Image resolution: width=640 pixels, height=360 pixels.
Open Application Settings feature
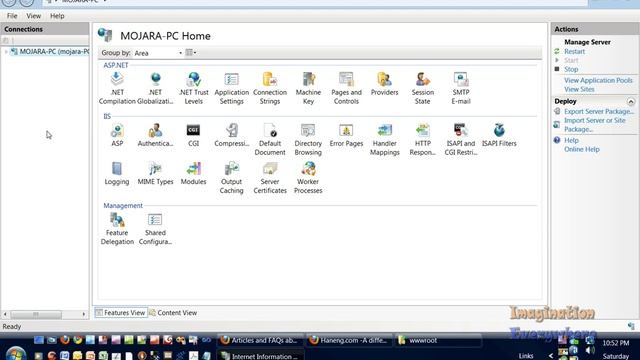[231, 88]
